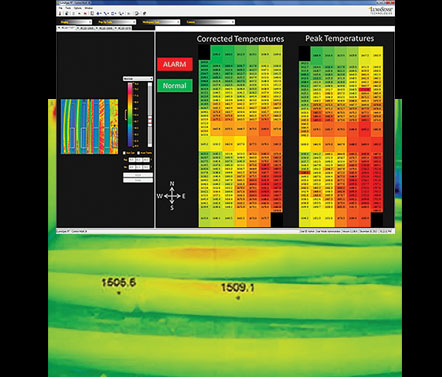Click the thermometer icon in the toolbar
442x377 pixels.
pos(60,13)
